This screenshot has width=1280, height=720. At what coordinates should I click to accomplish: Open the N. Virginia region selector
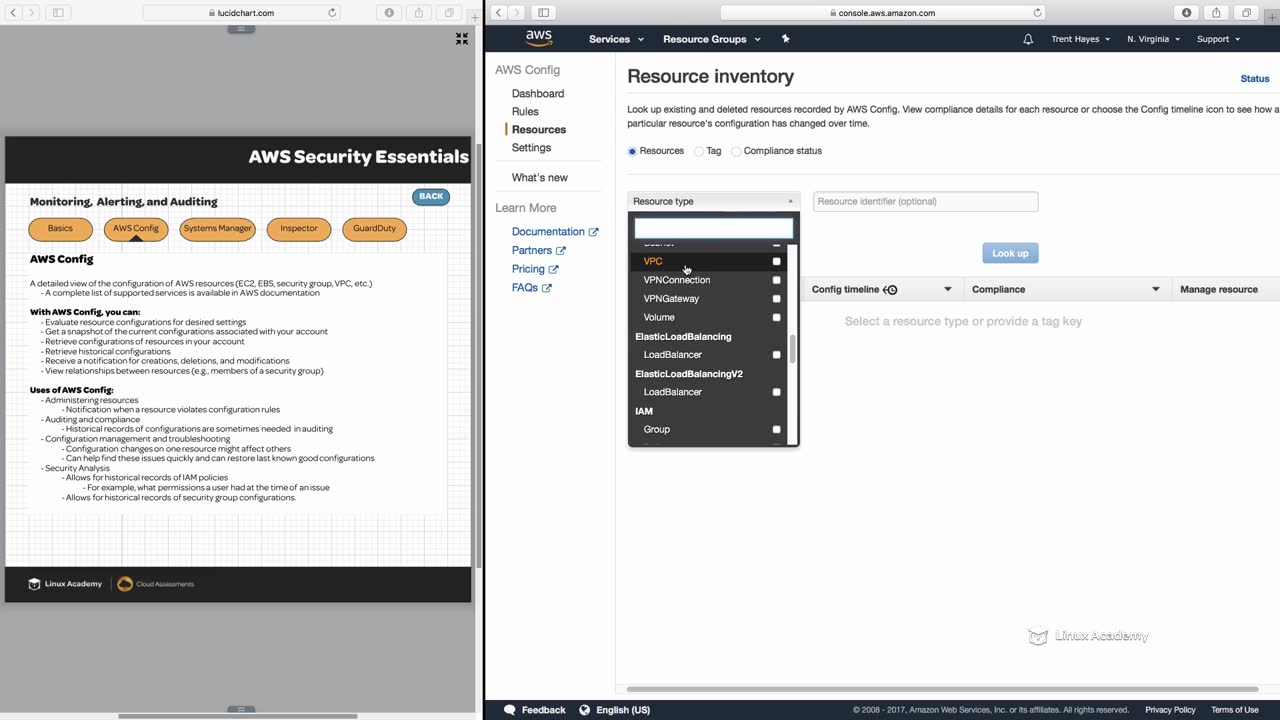1153,39
